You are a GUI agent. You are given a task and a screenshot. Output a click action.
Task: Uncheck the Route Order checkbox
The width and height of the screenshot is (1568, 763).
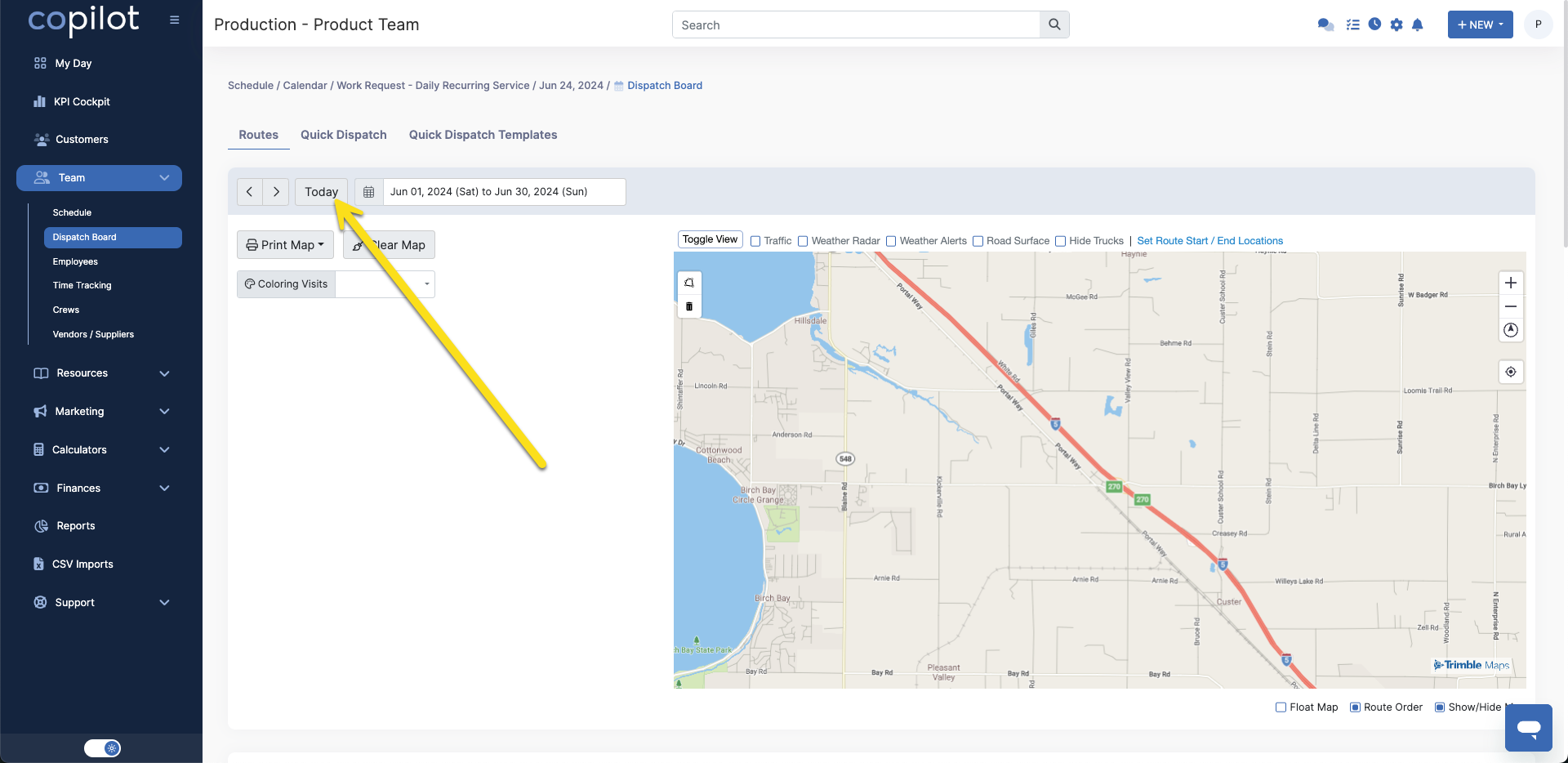[1355, 707]
